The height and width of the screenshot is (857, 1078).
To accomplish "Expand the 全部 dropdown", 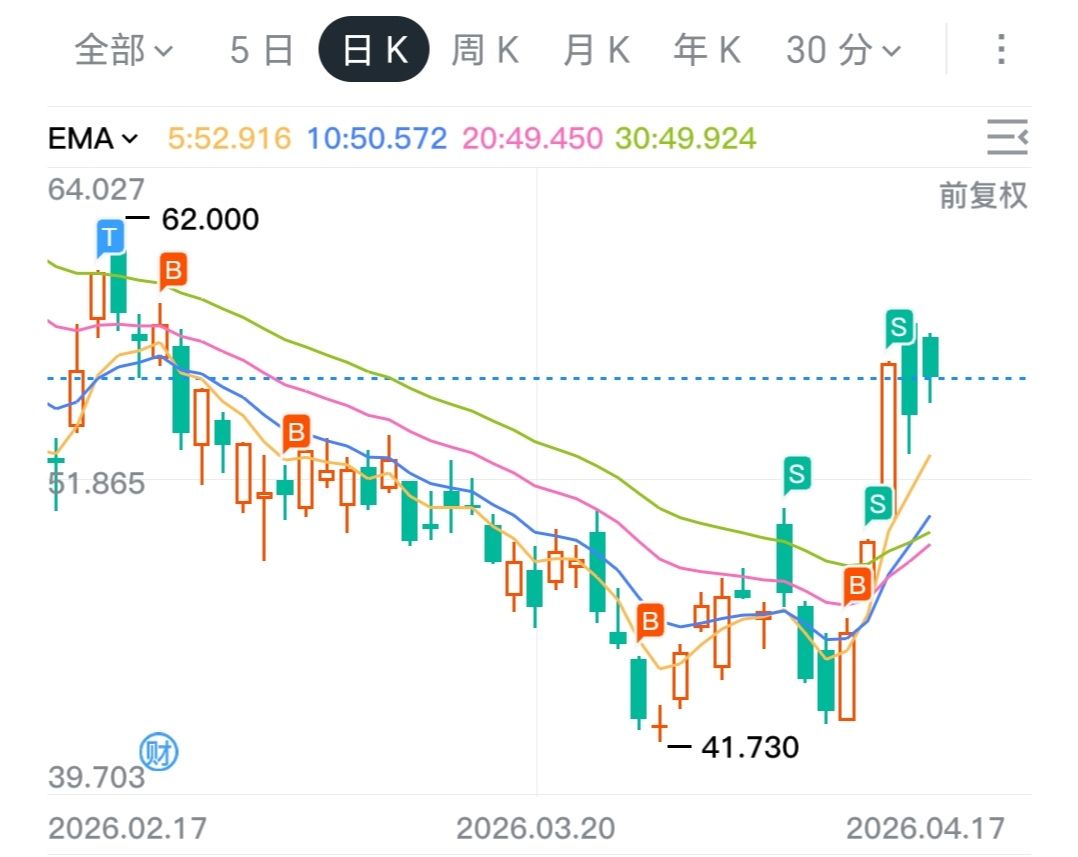I will [x=124, y=49].
